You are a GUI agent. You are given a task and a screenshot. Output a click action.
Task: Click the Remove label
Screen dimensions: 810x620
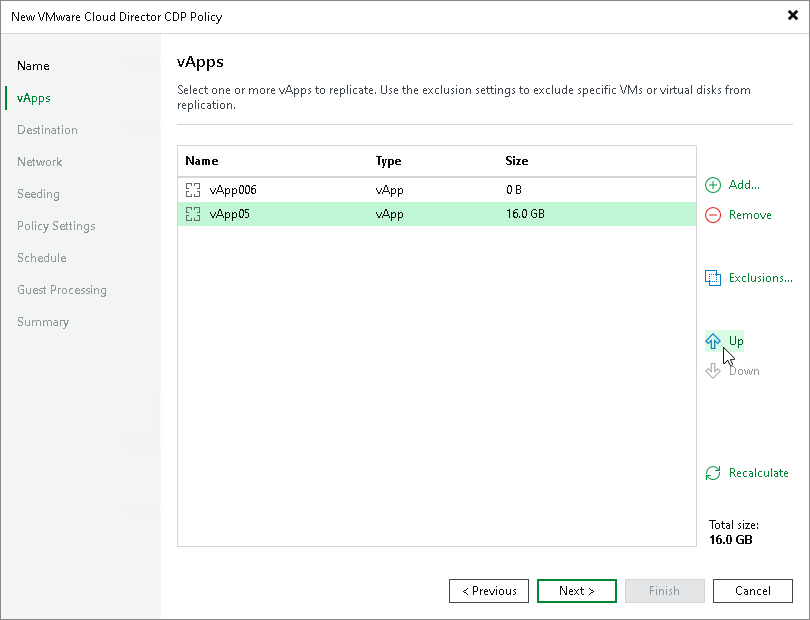pos(750,215)
